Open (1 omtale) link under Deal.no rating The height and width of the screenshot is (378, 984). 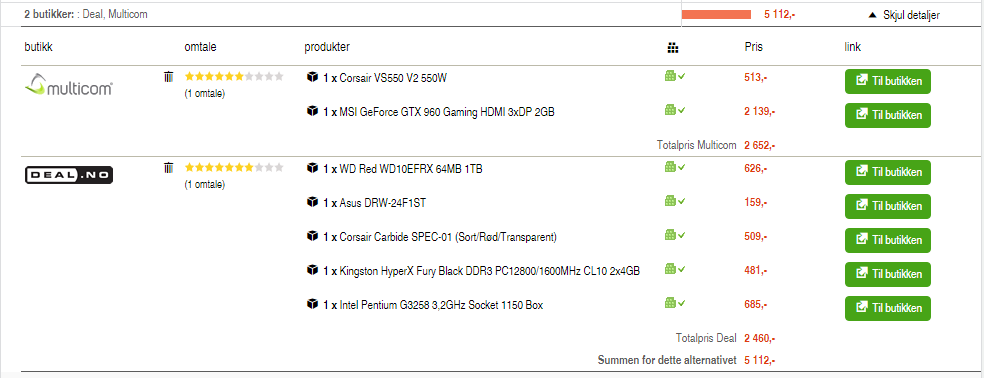point(205,185)
